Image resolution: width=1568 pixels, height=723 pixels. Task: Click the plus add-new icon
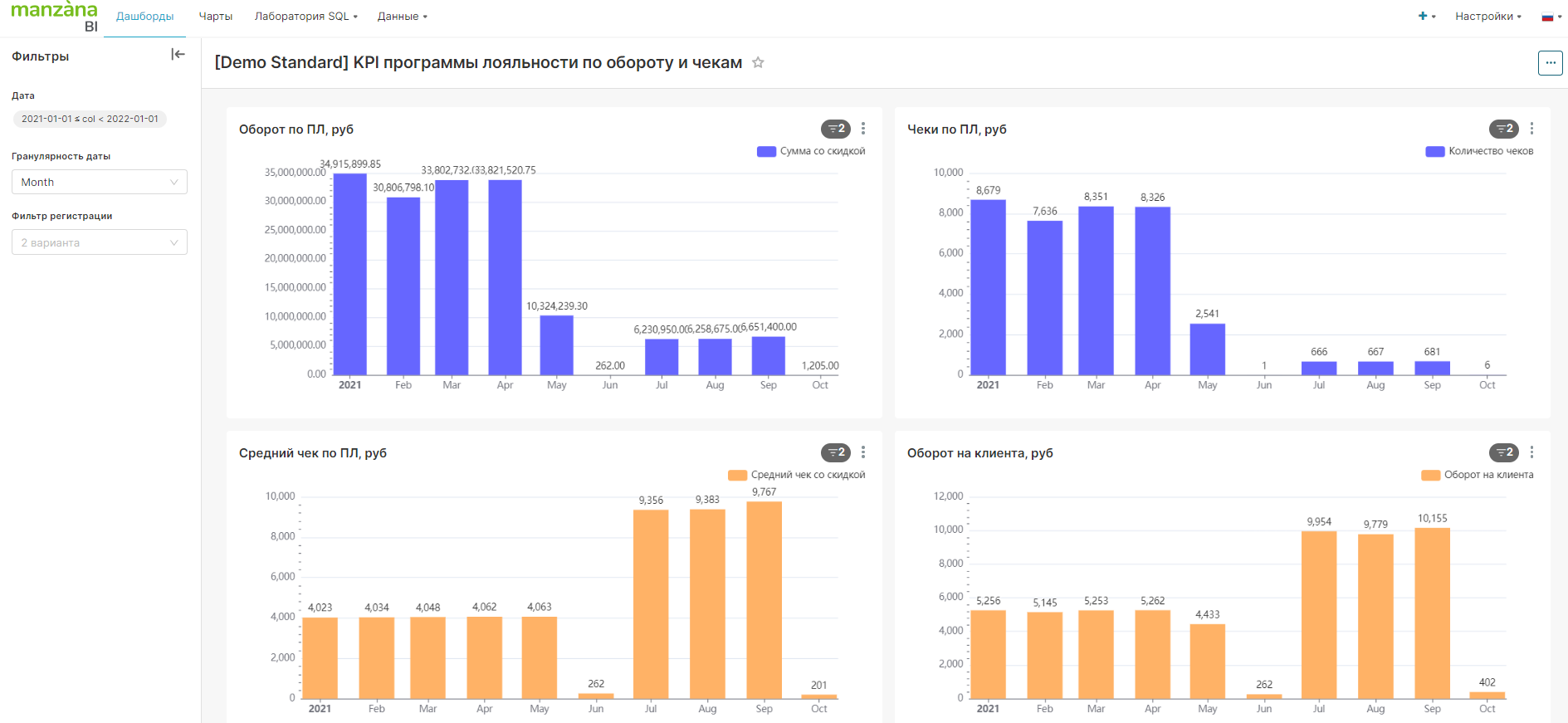point(1424,17)
